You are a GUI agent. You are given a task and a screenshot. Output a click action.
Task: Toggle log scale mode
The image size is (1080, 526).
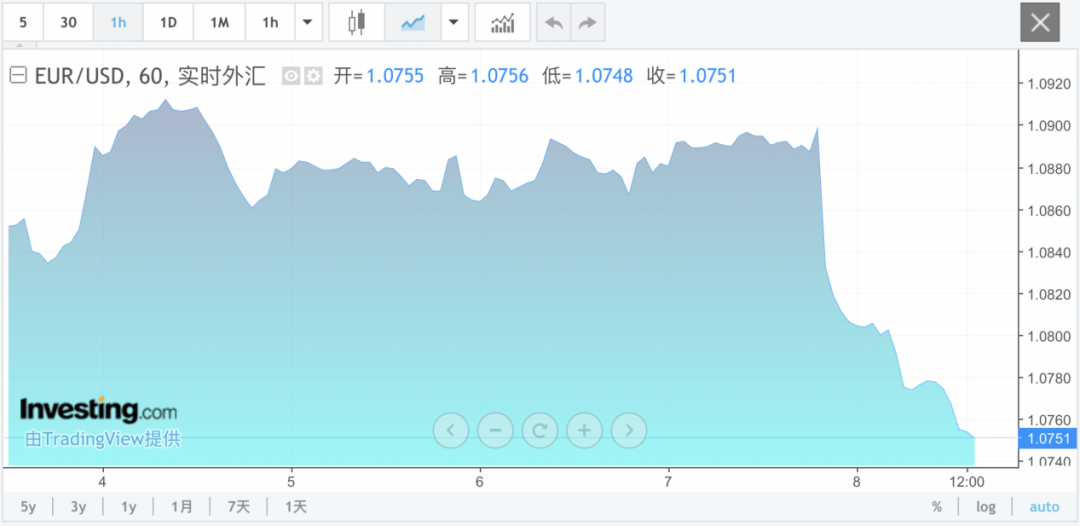coord(986,507)
